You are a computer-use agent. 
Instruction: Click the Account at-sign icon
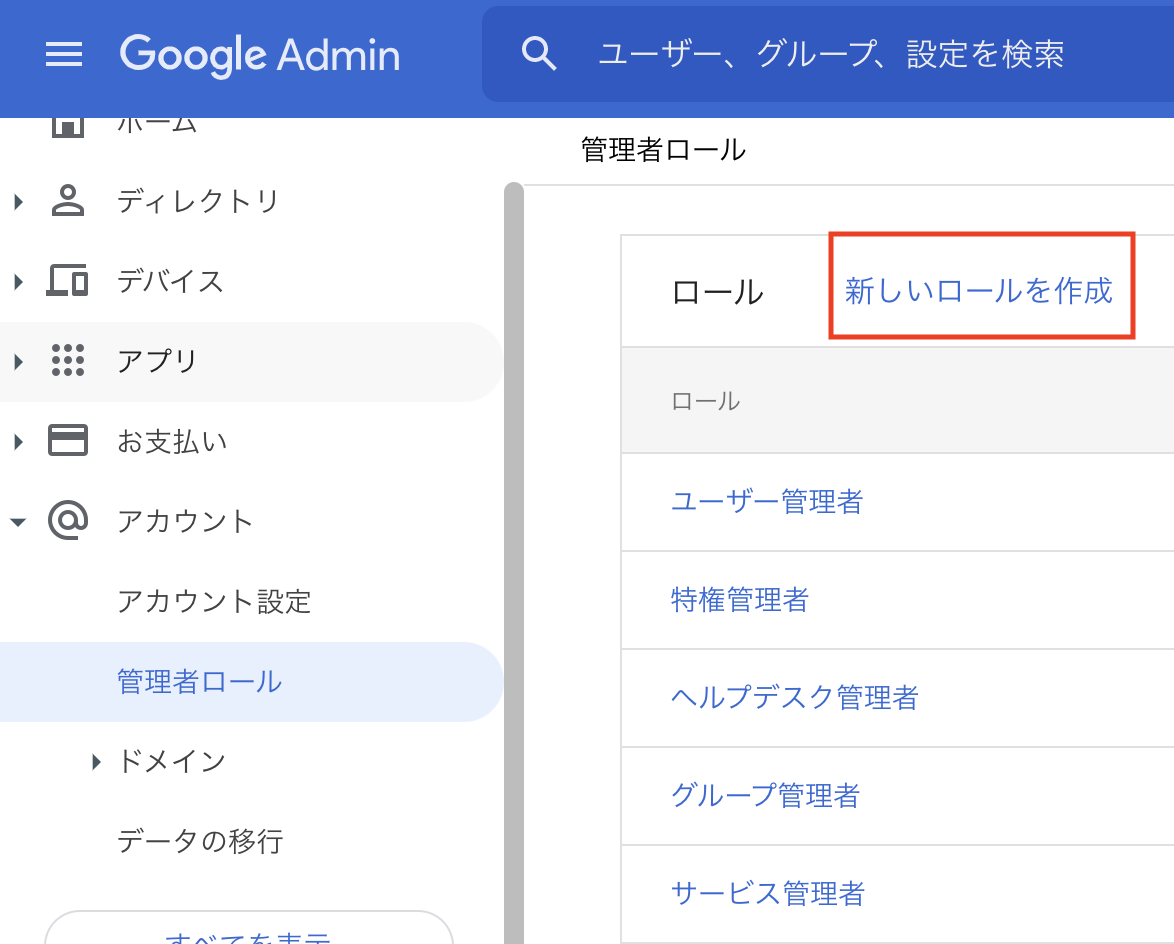(x=67, y=520)
